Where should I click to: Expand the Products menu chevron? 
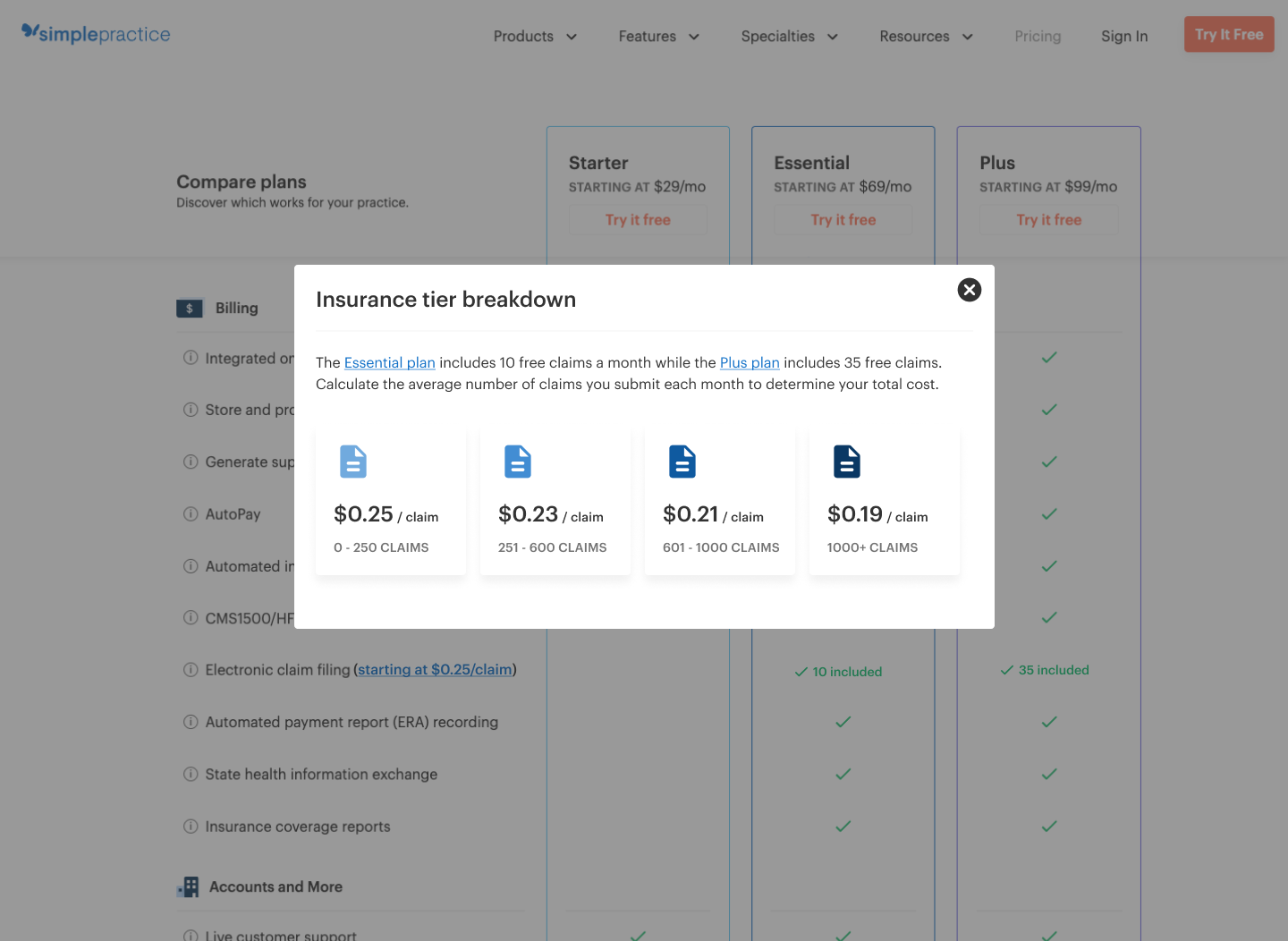click(x=572, y=37)
